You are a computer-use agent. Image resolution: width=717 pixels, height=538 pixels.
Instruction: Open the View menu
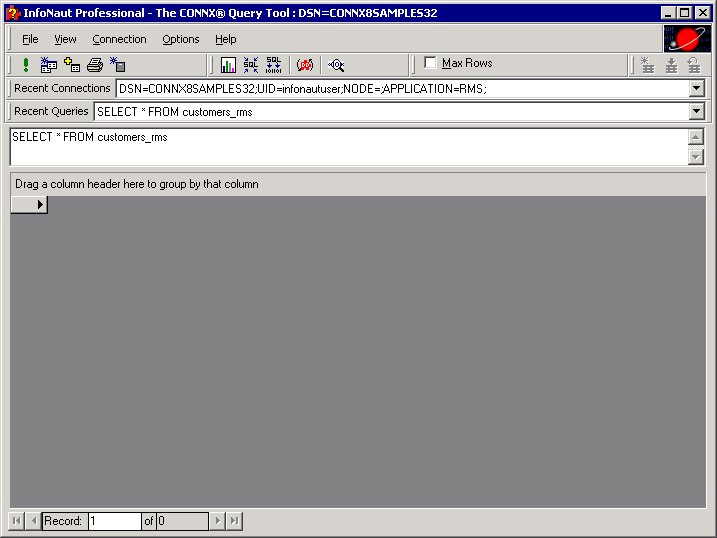65,39
